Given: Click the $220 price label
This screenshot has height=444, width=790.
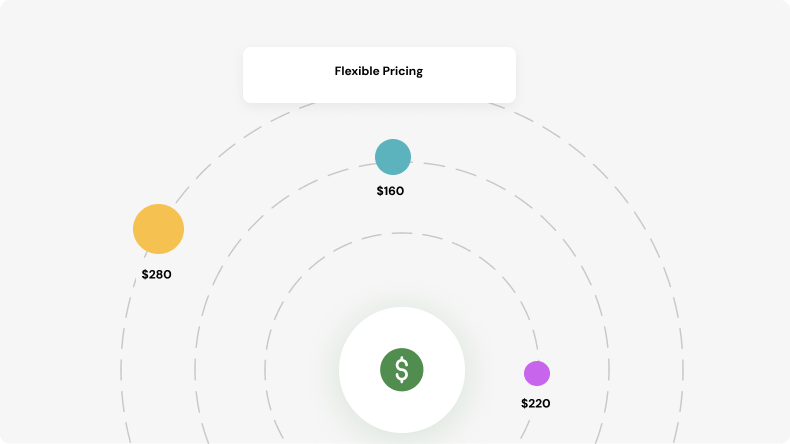Looking at the screenshot, I should click(x=535, y=404).
